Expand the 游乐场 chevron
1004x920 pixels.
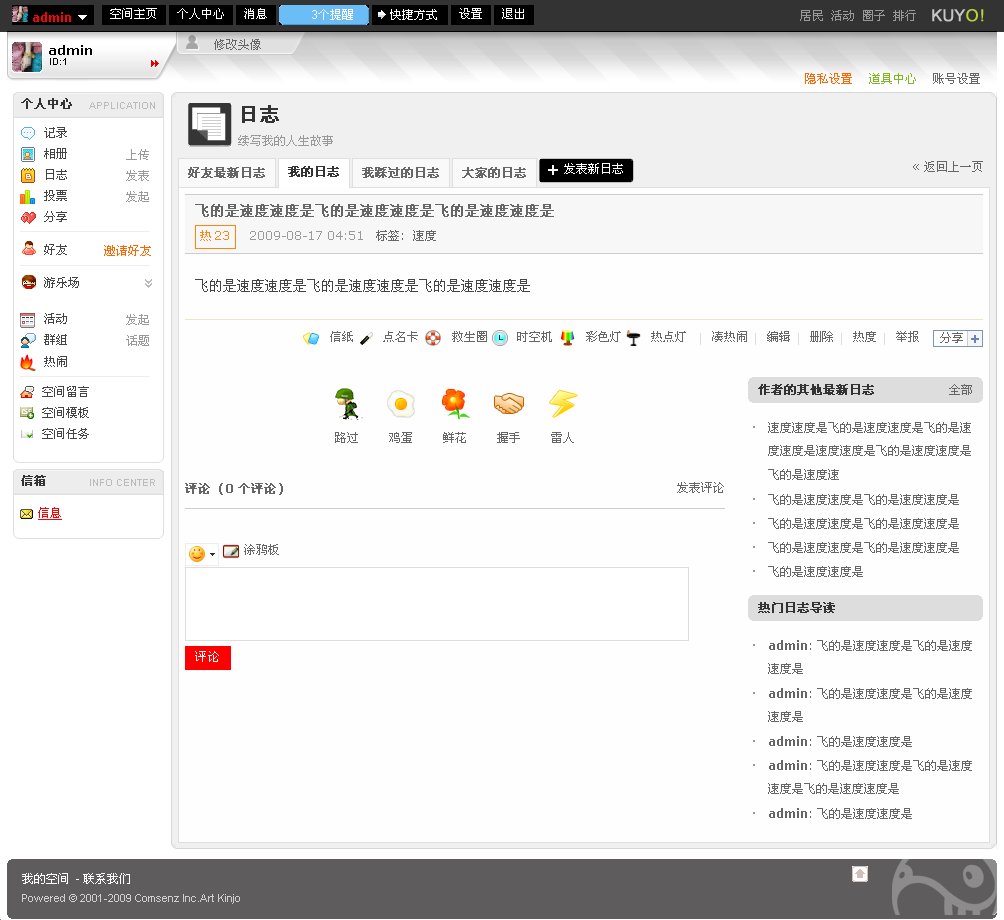click(149, 283)
